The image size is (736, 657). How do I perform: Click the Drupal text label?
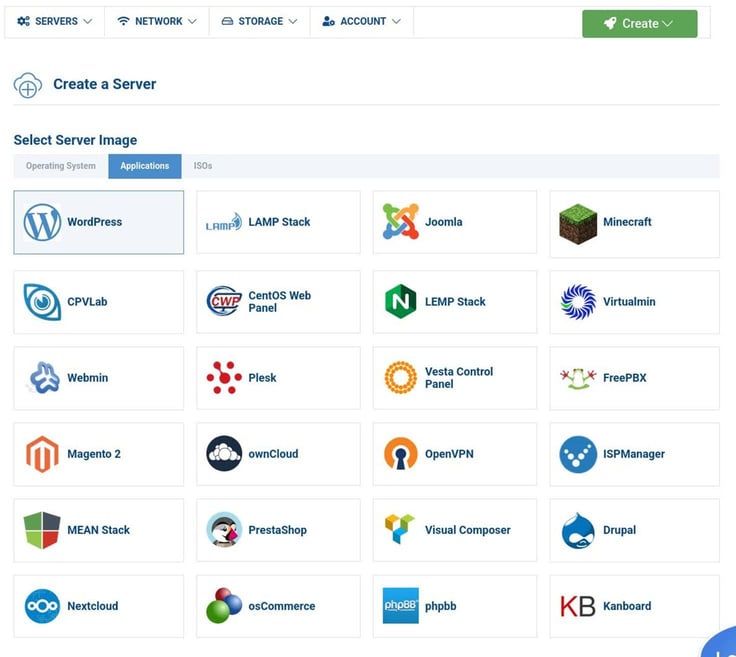point(619,530)
